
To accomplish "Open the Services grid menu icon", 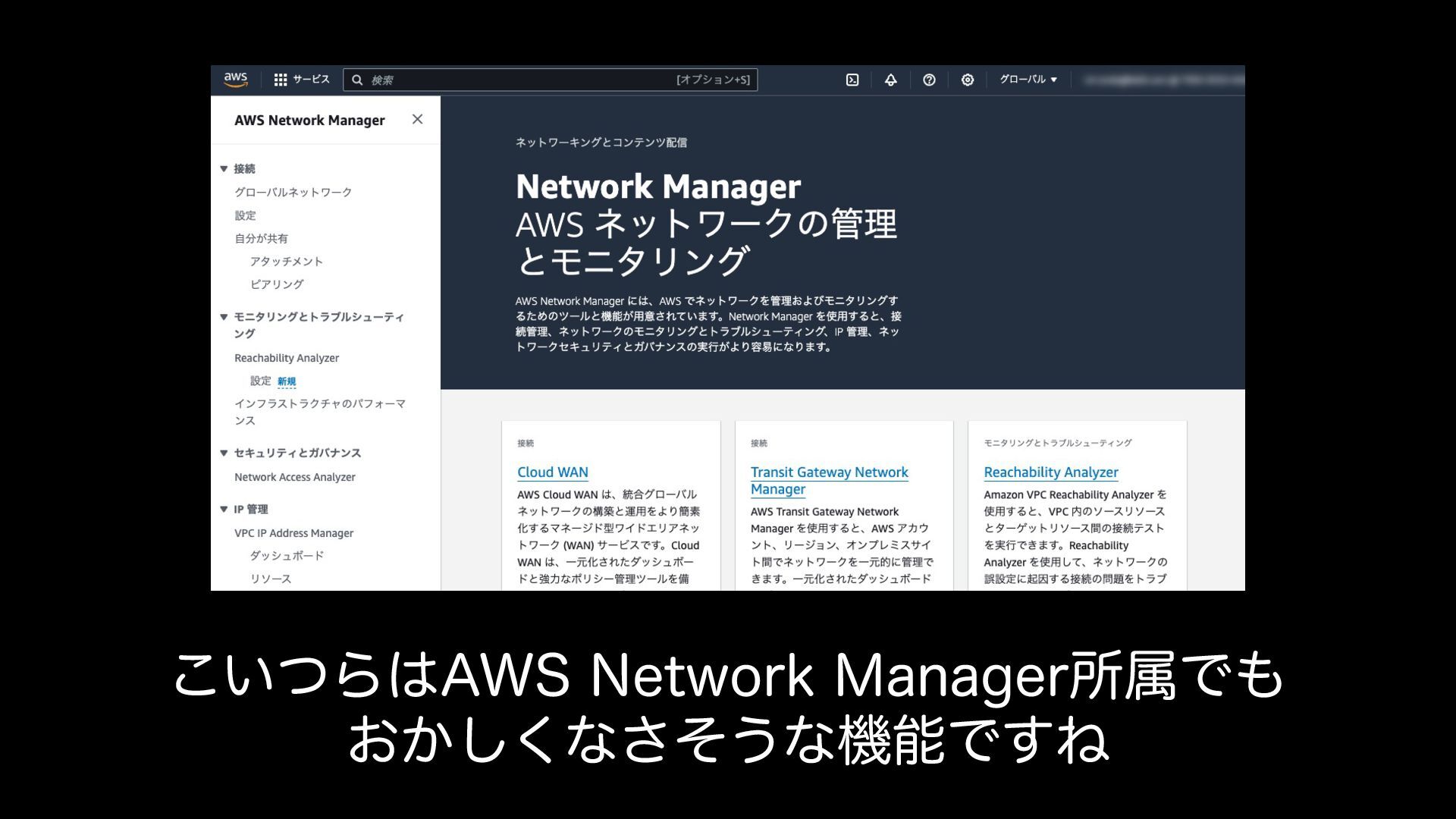I will click(x=281, y=80).
